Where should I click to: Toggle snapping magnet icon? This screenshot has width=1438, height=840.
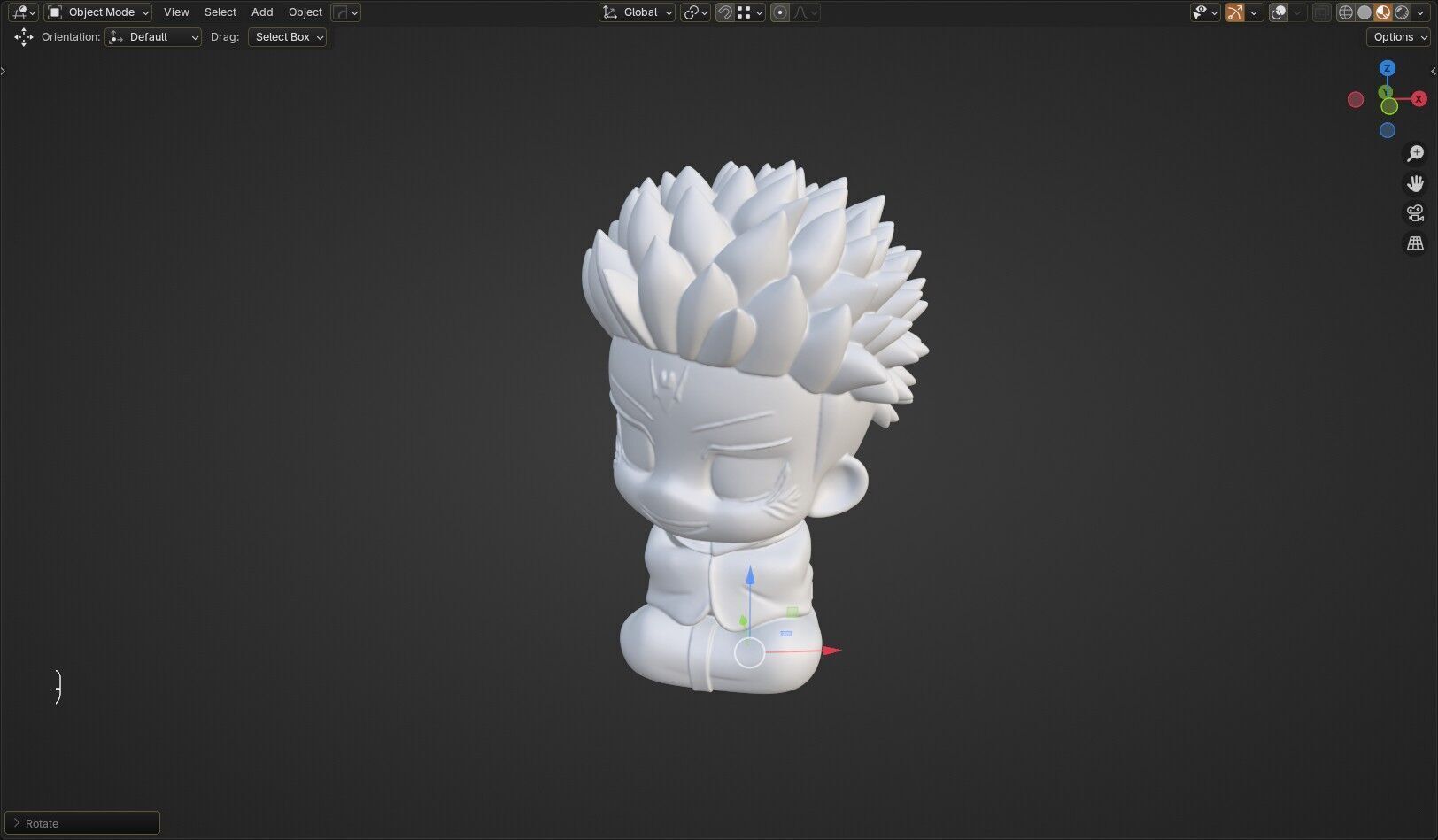coord(725,12)
